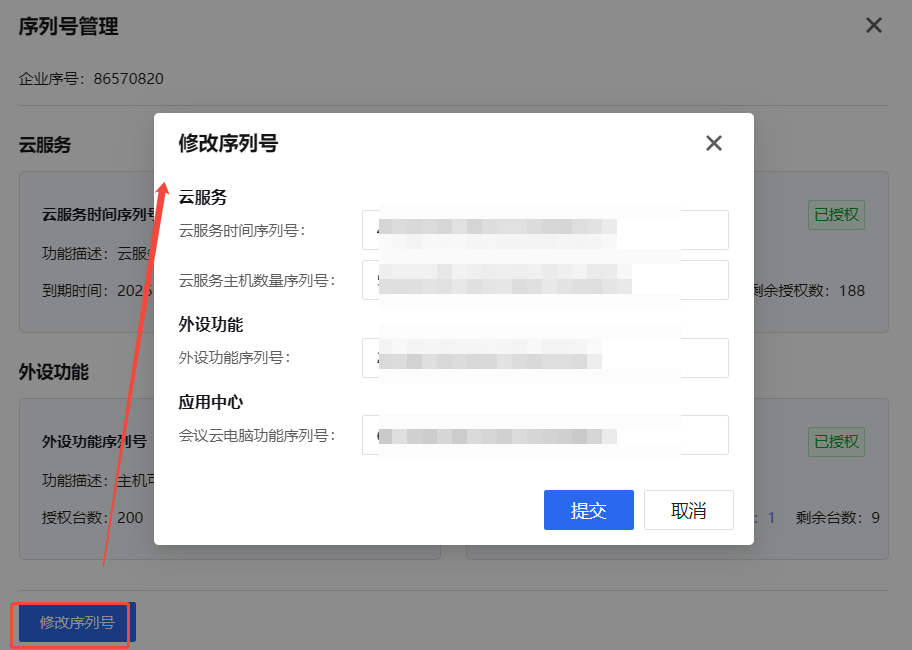
Task: Click the 剩余台数 9 text
Action: [837, 518]
